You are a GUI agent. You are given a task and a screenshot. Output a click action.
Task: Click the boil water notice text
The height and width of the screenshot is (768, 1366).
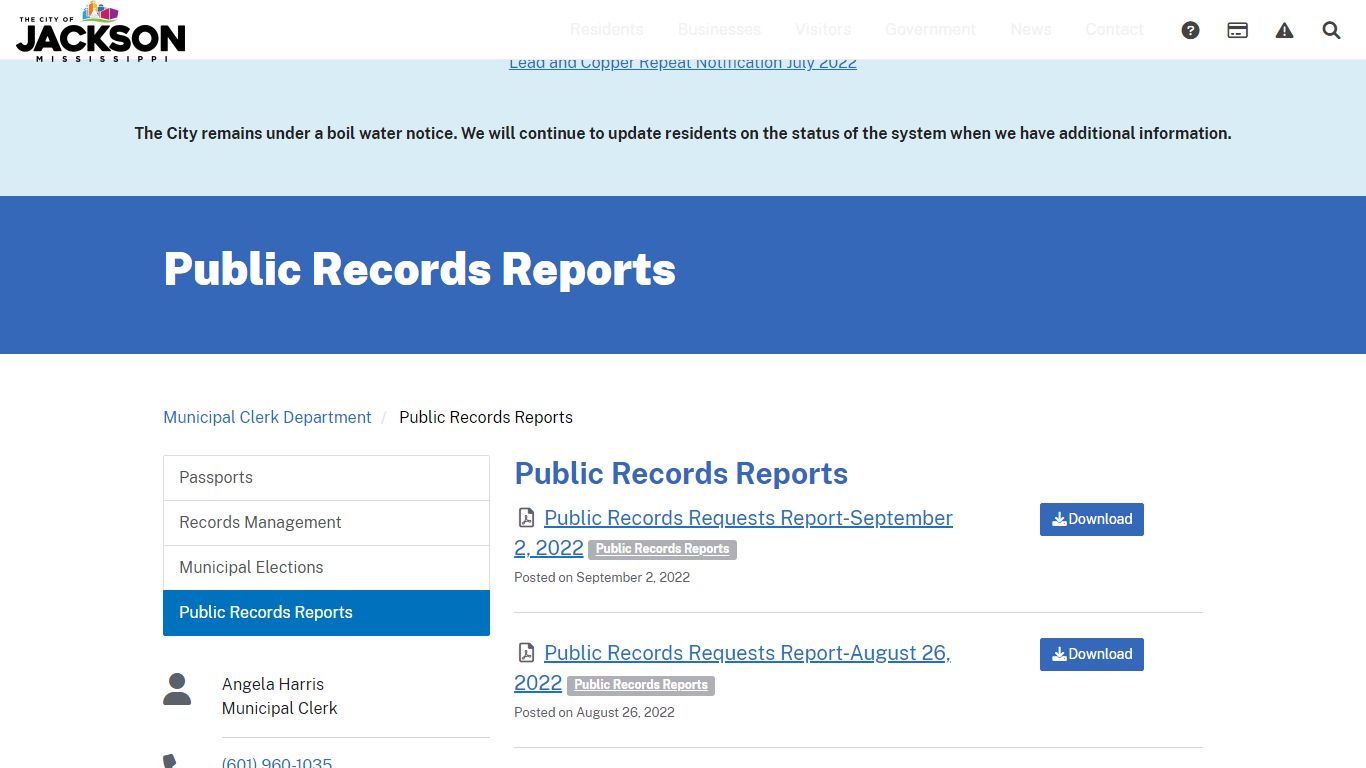click(683, 133)
